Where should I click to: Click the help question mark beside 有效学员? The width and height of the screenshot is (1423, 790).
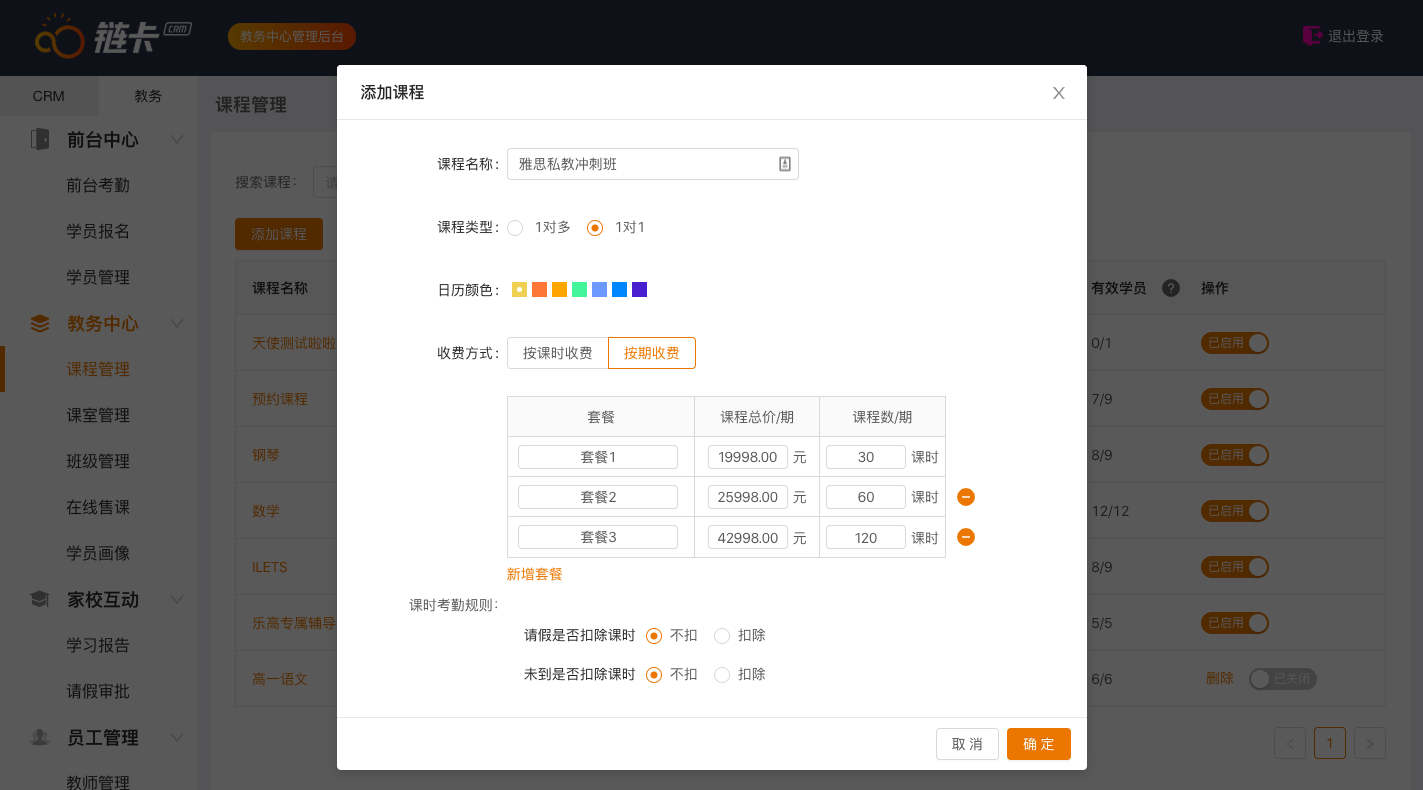coord(1171,288)
